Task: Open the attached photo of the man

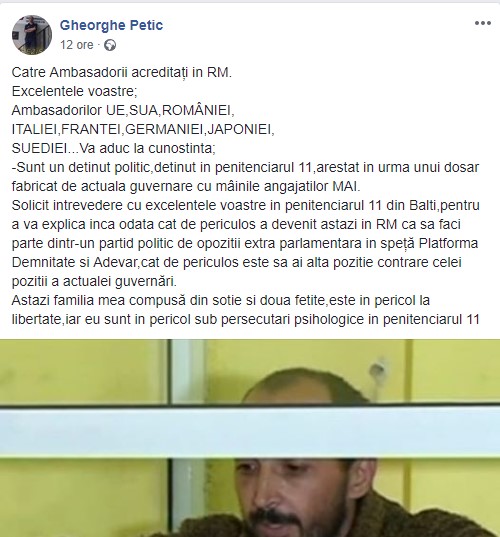Action: click(250, 438)
